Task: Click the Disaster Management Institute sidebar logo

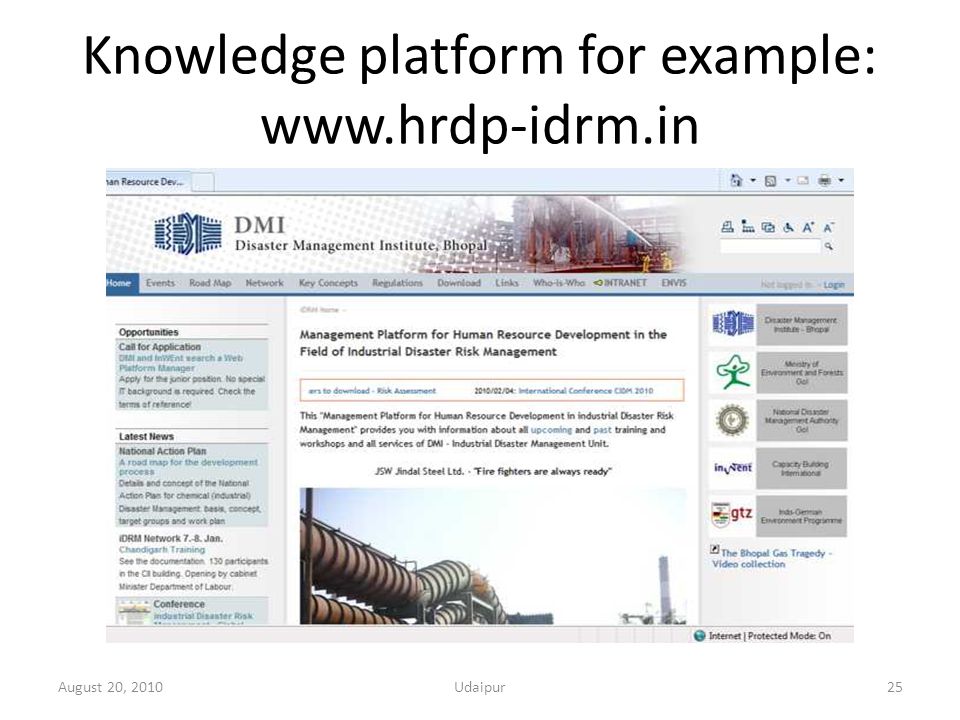Action: tap(733, 323)
